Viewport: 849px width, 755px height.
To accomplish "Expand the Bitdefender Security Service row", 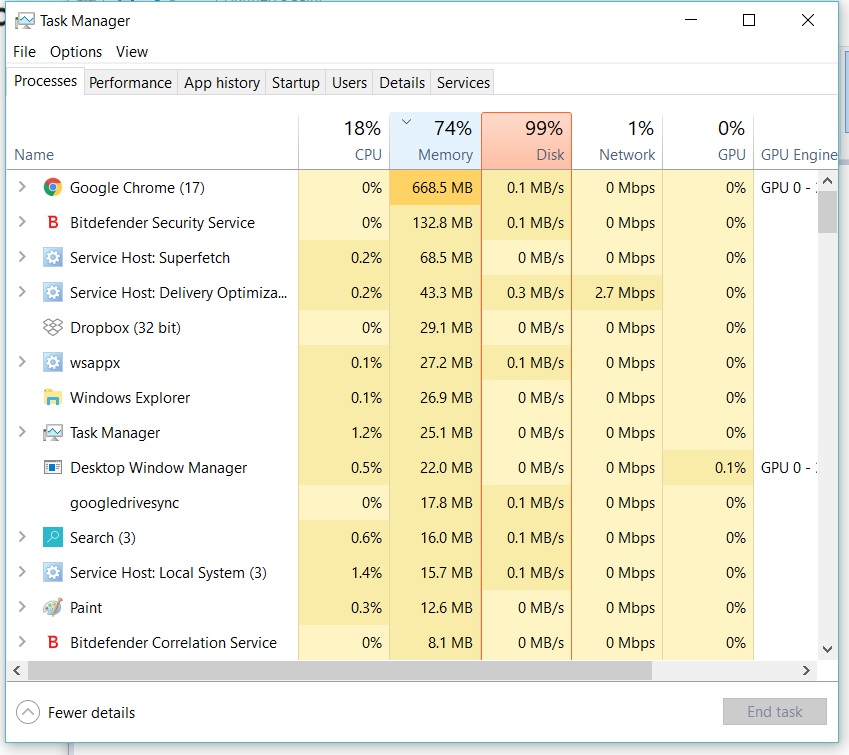I will pyautogui.click(x=22, y=222).
